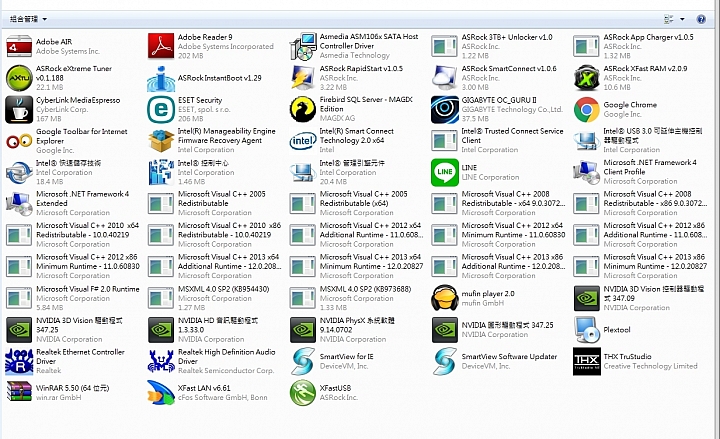720x439 pixels.
Task: Select Intel 控制中心 1.46 MB entry
Action: (x=191, y=172)
